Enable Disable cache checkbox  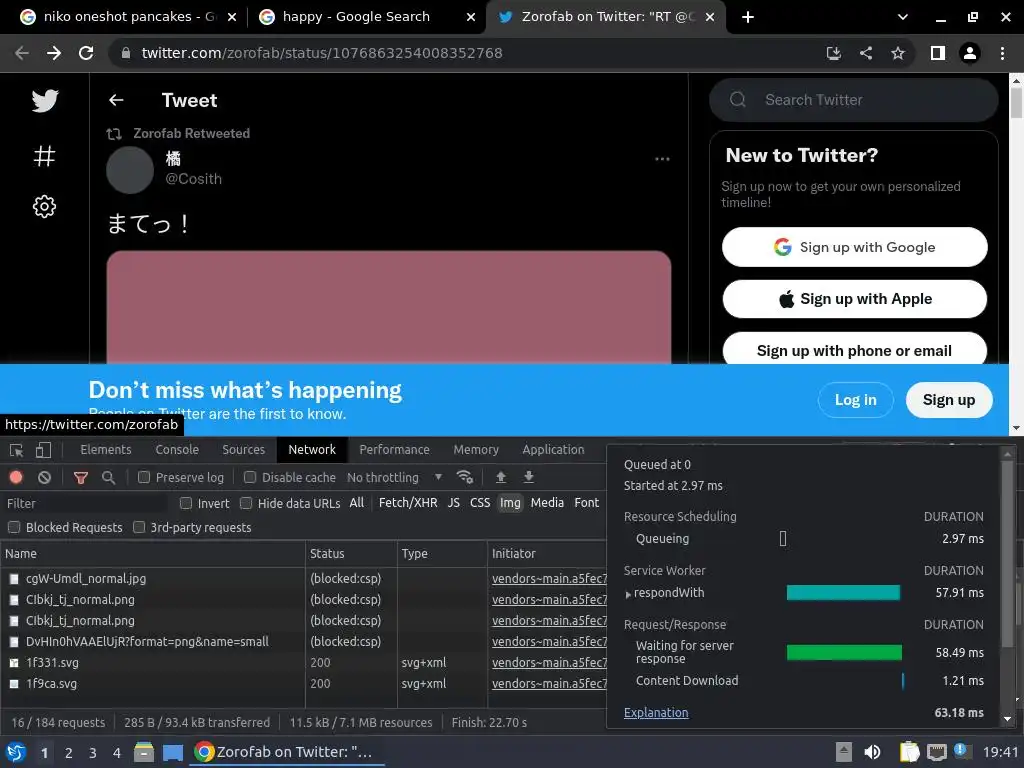point(249,477)
